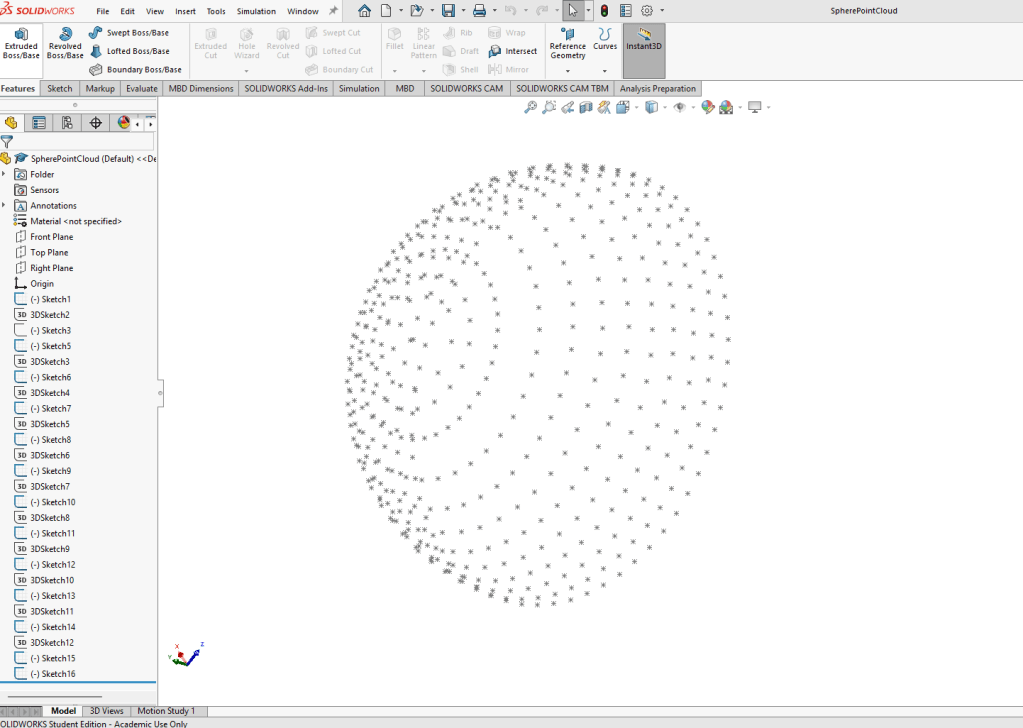Open the DimXpertManager crosshair tab
This screenshot has width=1023, height=728.
click(x=96, y=123)
